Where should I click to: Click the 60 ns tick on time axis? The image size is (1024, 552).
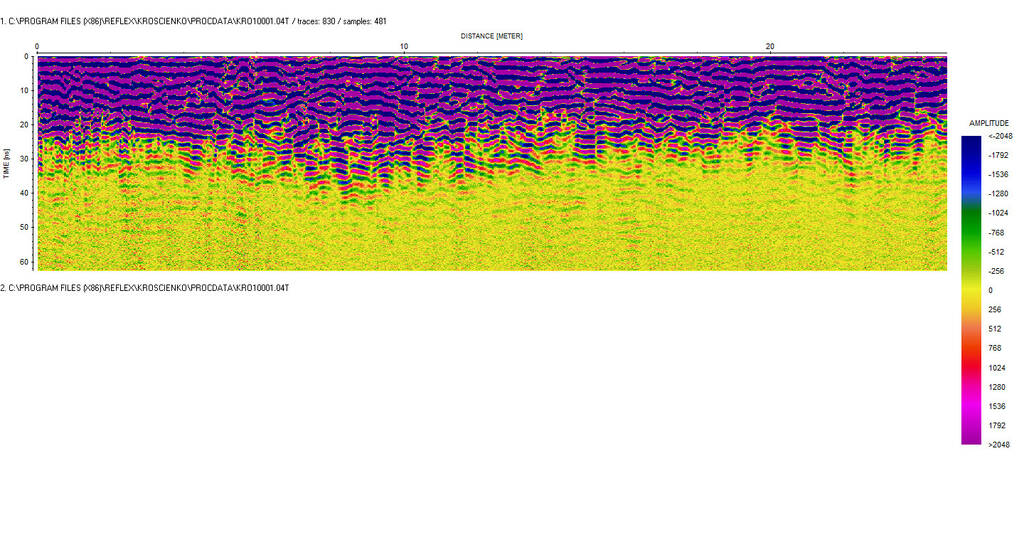[23, 261]
